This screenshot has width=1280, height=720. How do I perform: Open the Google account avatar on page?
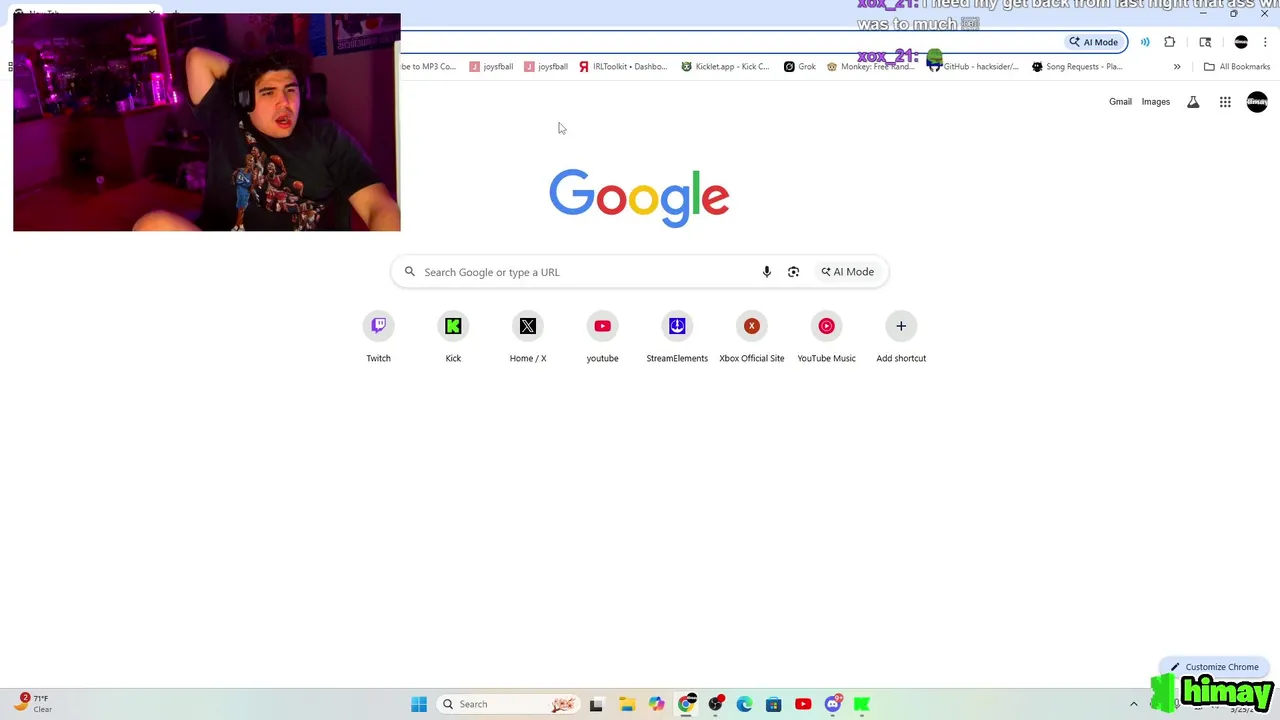pyautogui.click(x=1257, y=102)
